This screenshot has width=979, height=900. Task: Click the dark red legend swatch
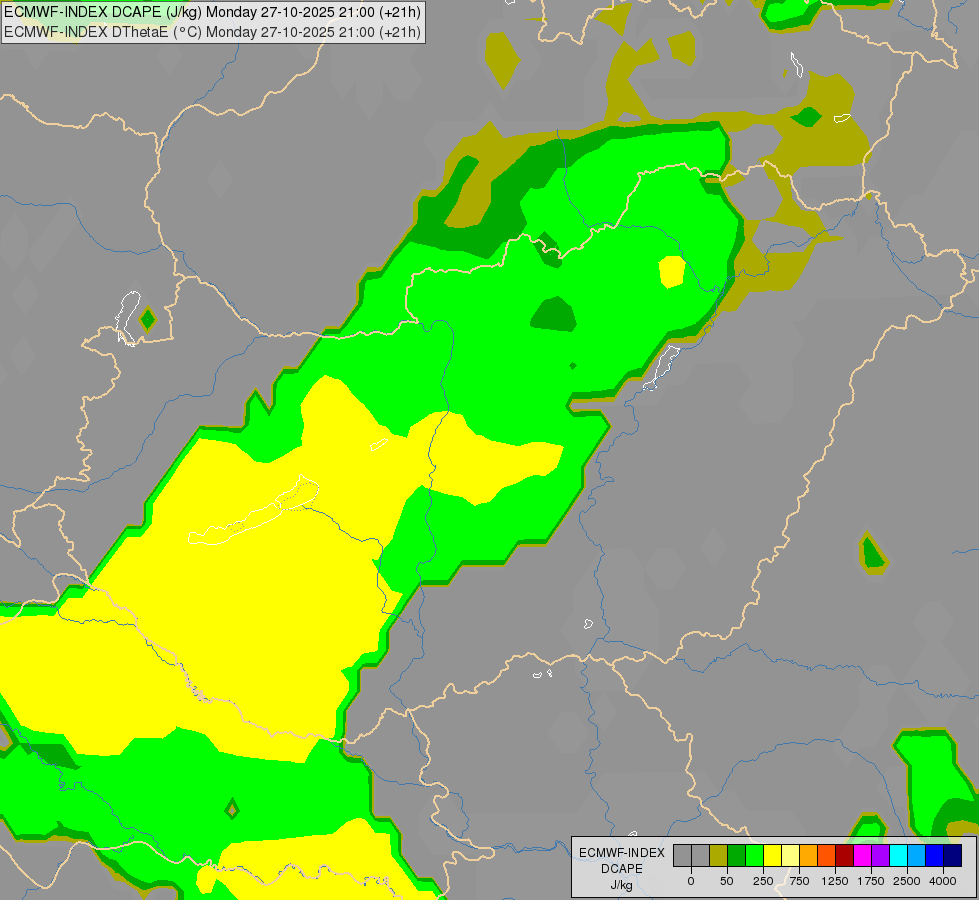(x=845, y=855)
